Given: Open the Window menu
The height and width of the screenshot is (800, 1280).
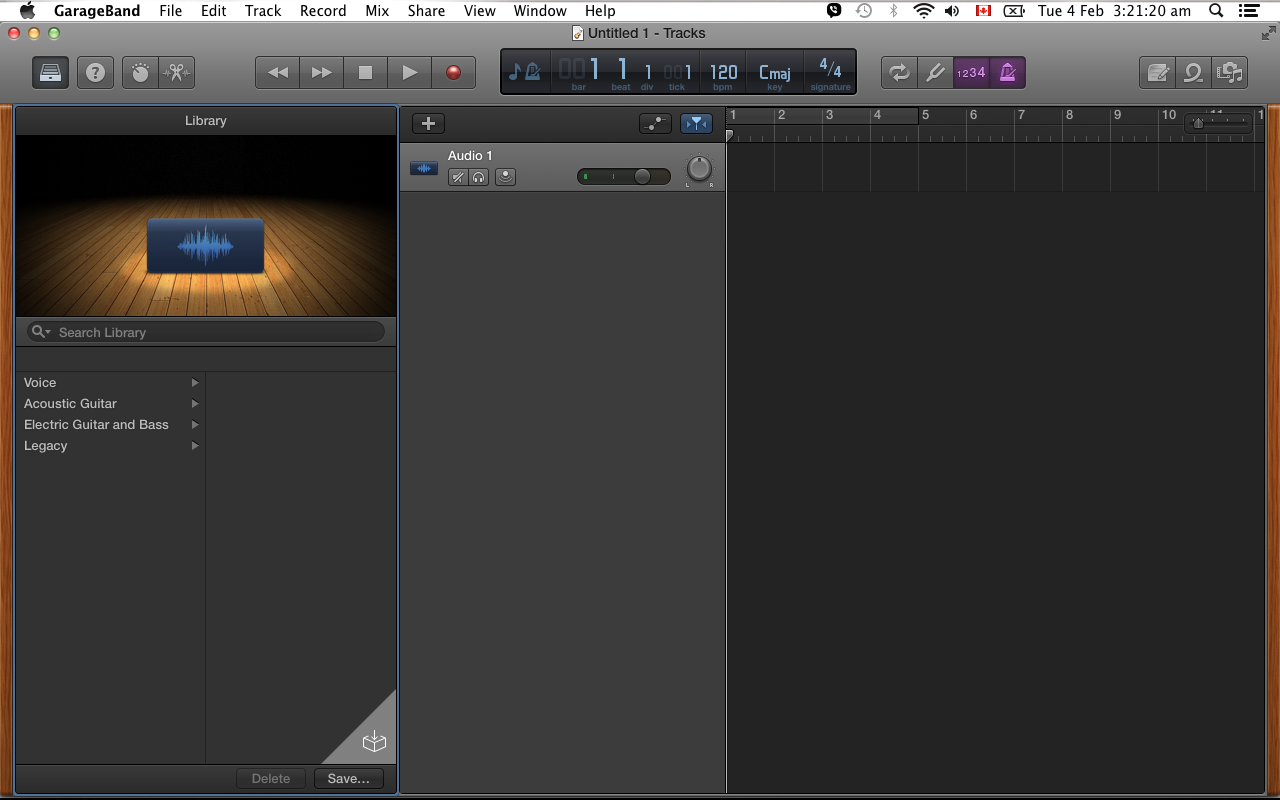Looking at the screenshot, I should coord(540,11).
